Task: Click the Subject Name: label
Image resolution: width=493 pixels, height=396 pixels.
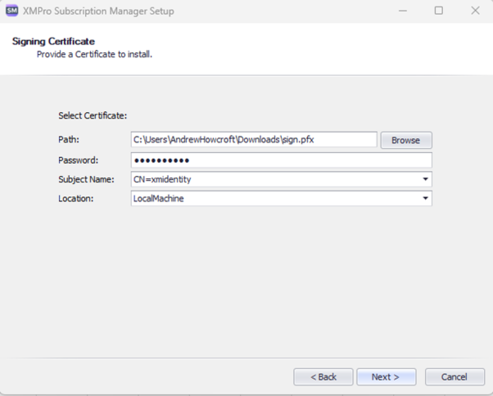Action: point(86,179)
